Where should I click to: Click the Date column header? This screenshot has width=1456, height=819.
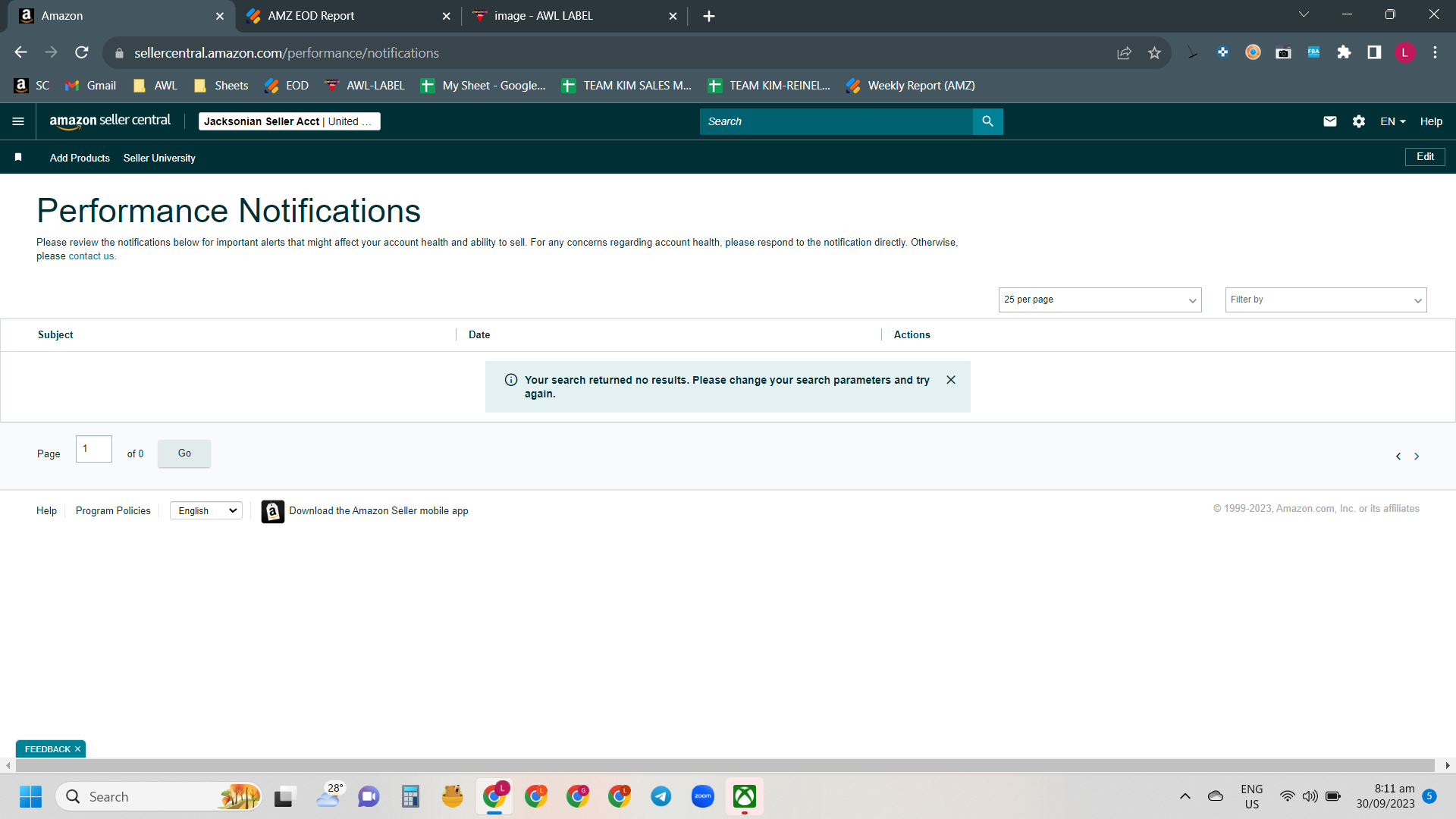(x=479, y=334)
